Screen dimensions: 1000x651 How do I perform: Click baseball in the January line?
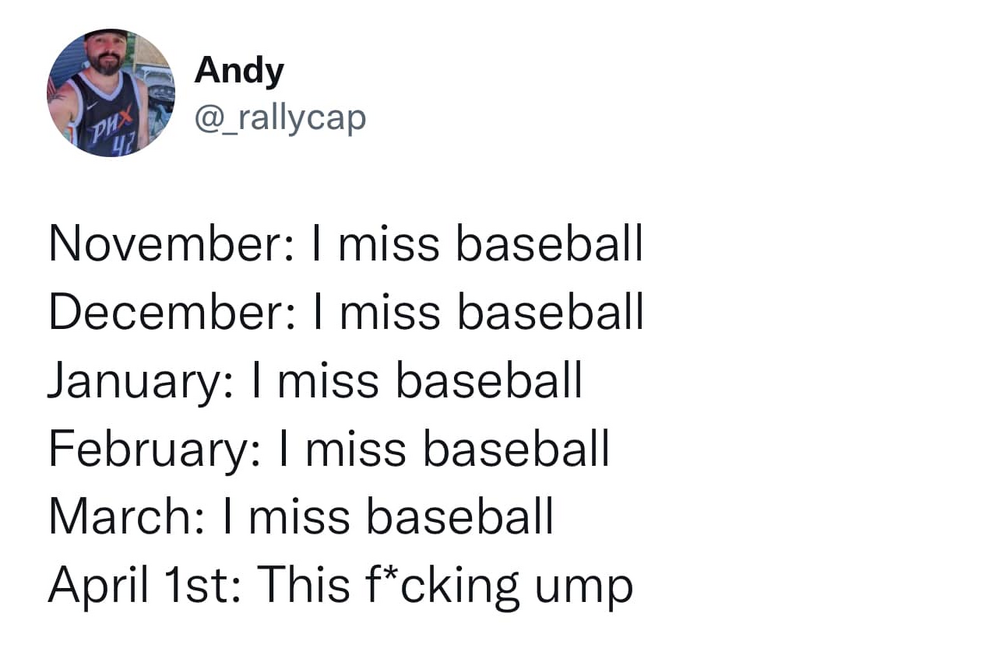click(x=489, y=380)
